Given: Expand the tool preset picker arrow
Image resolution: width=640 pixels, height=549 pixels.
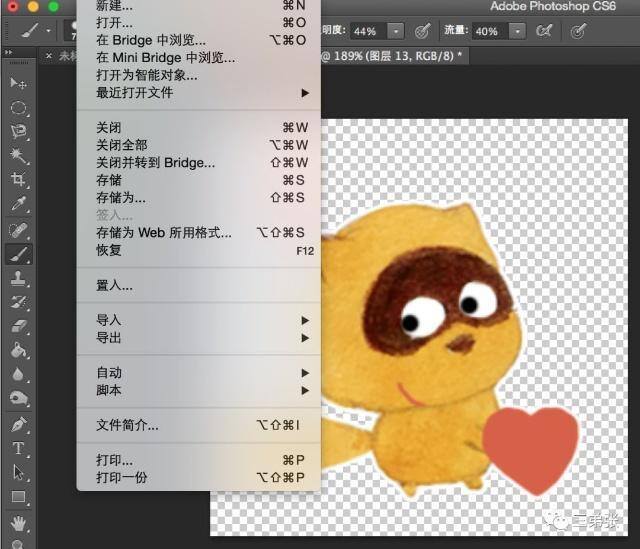Looking at the screenshot, I should [48, 31].
